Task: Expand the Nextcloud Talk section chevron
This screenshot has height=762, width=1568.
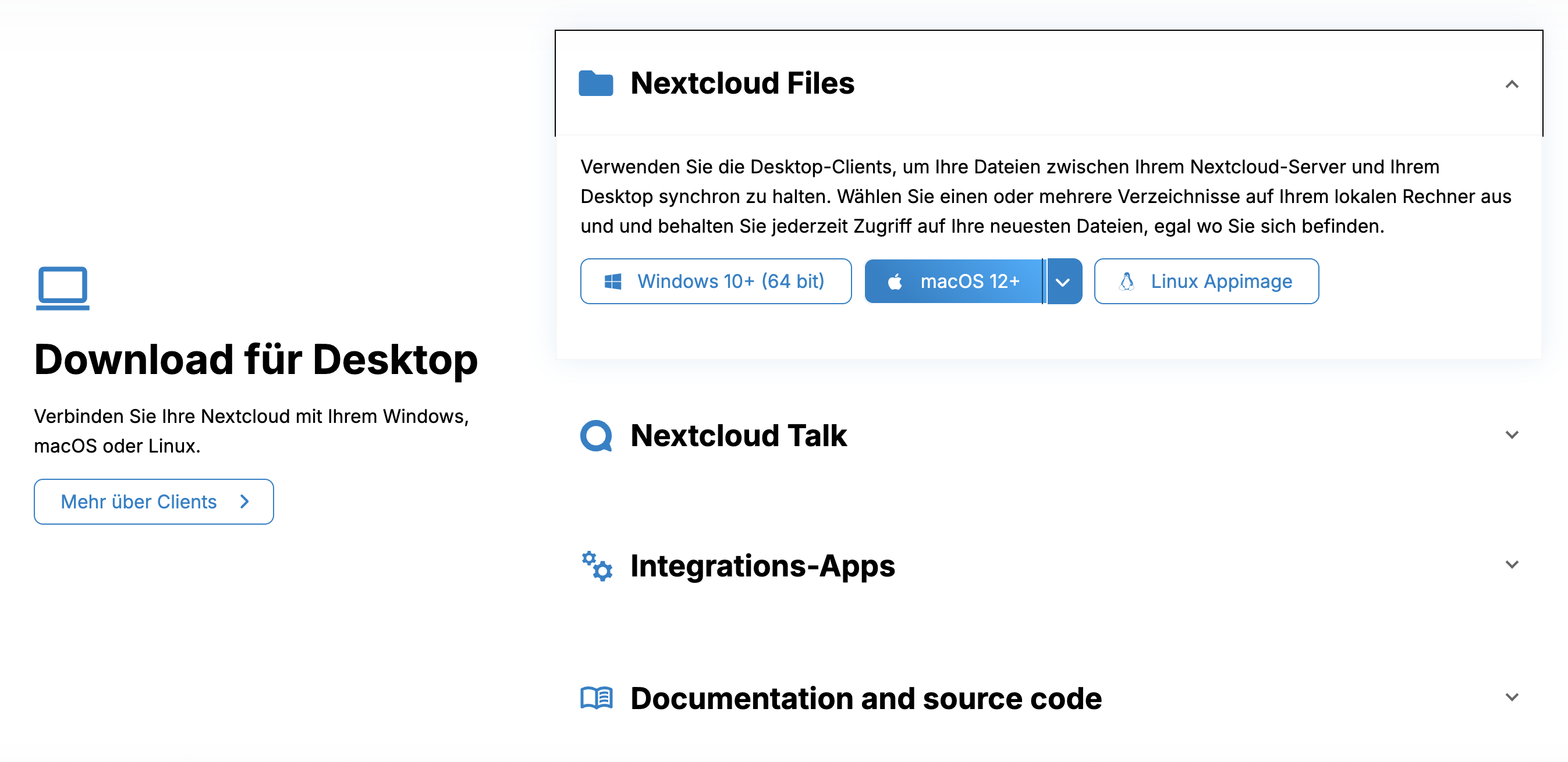Action: [1512, 435]
